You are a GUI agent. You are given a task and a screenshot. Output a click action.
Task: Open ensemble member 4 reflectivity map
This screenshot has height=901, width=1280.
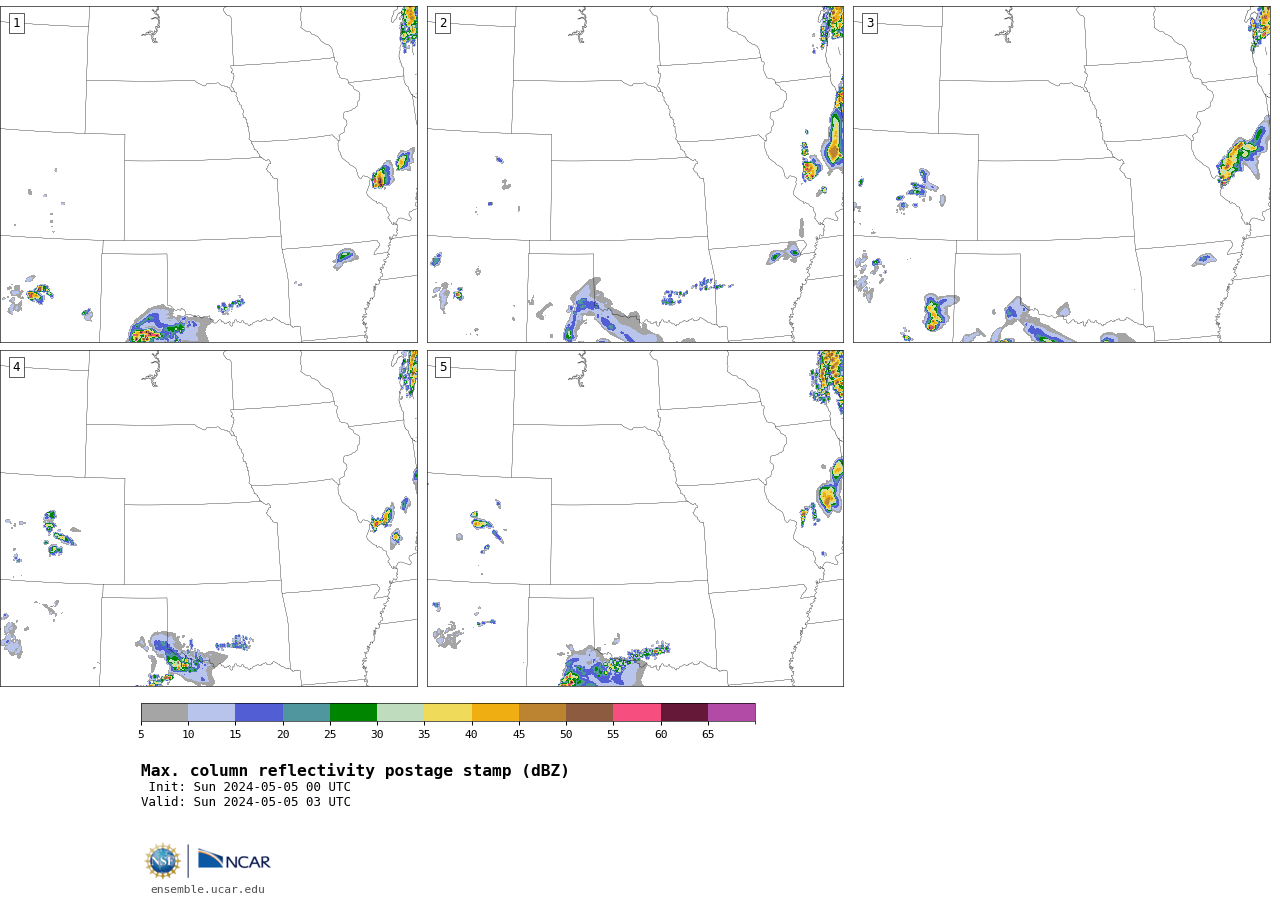click(x=209, y=518)
